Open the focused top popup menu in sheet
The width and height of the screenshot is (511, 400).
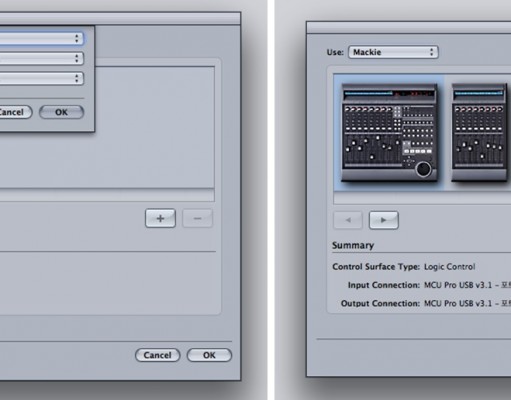41,39
